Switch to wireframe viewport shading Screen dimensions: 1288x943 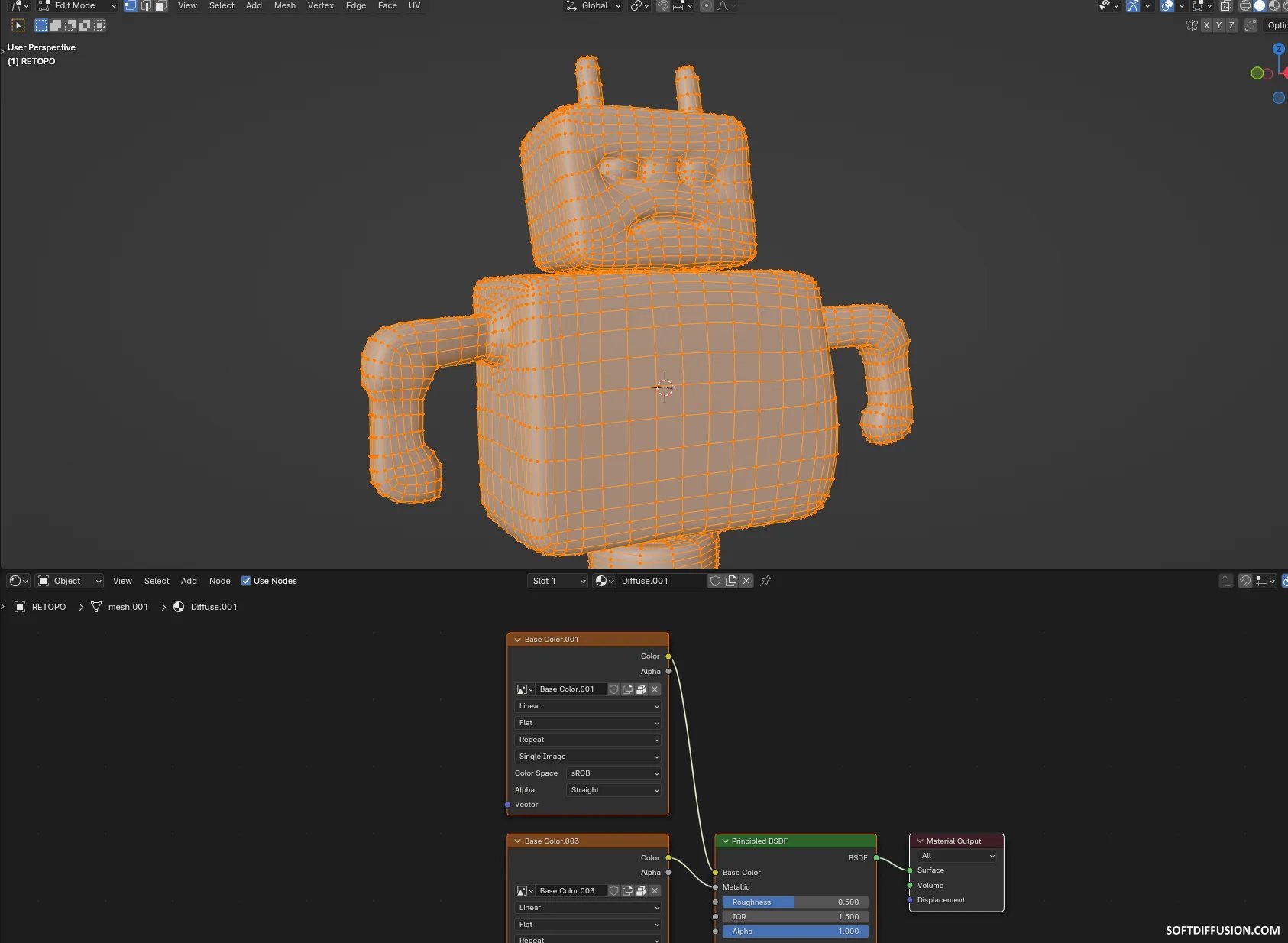(1245, 5)
